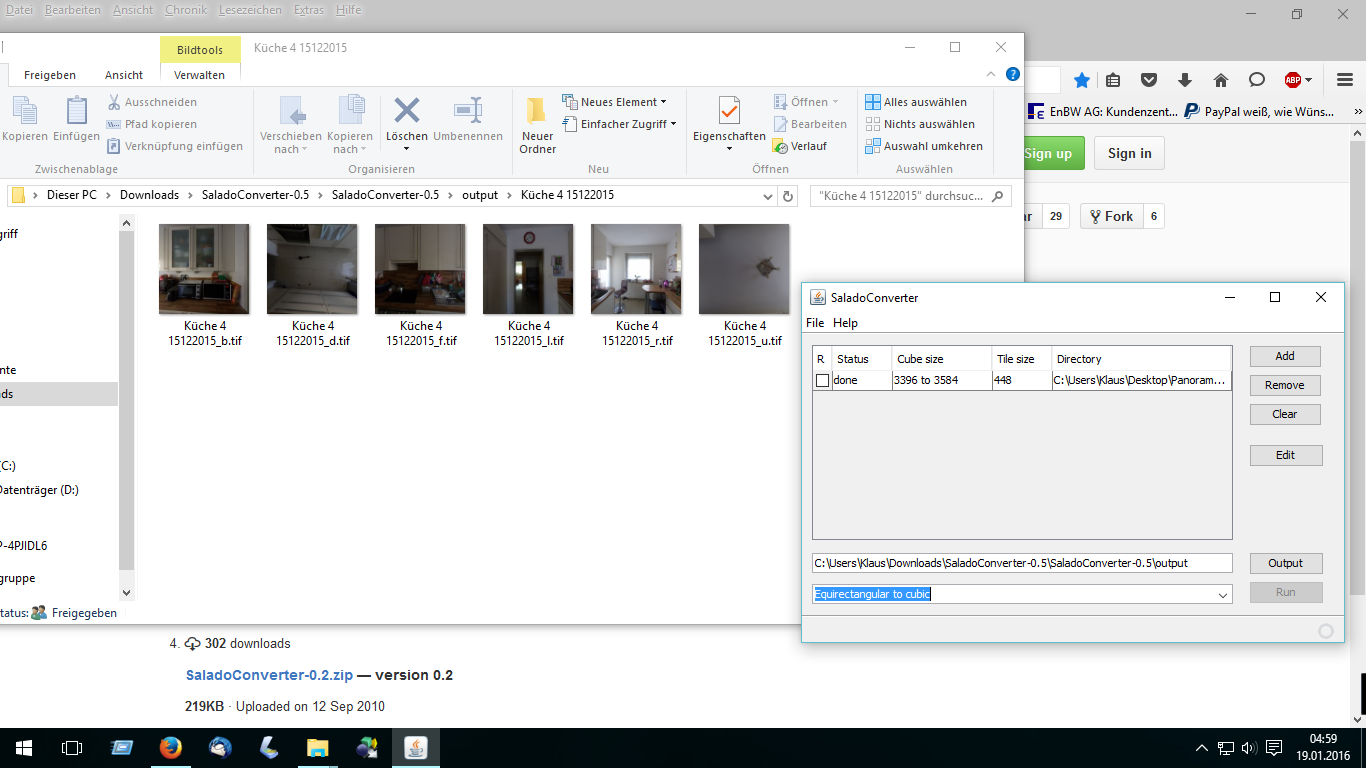This screenshot has width=1366, height=768.
Task: Switch to the Ansicht ribbon tab
Action: [x=124, y=75]
